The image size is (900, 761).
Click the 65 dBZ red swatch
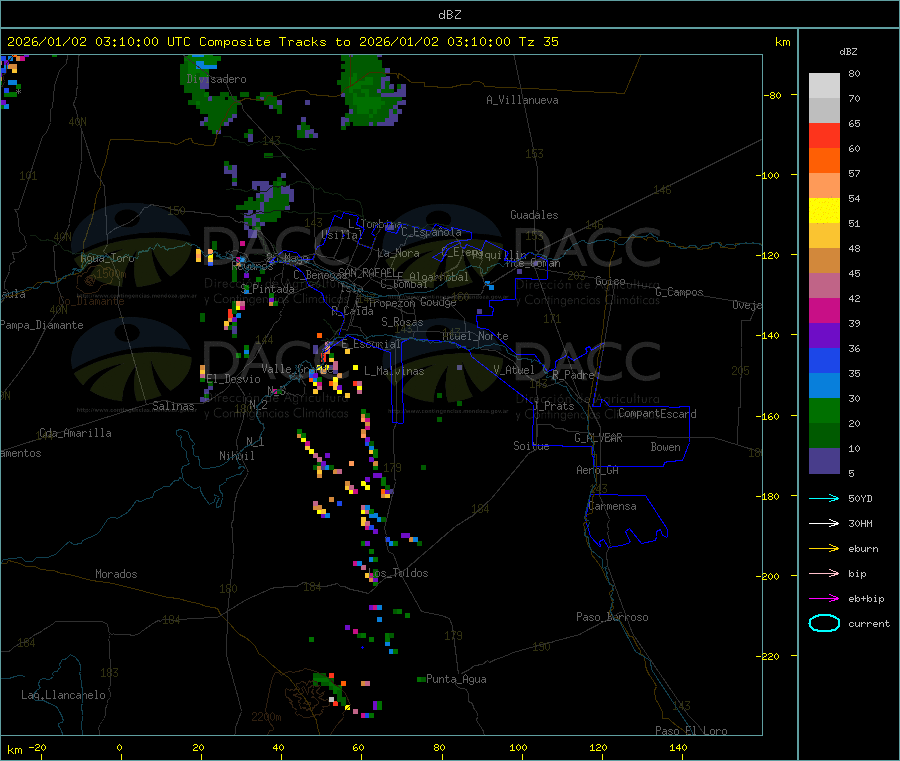click(824, 135)
